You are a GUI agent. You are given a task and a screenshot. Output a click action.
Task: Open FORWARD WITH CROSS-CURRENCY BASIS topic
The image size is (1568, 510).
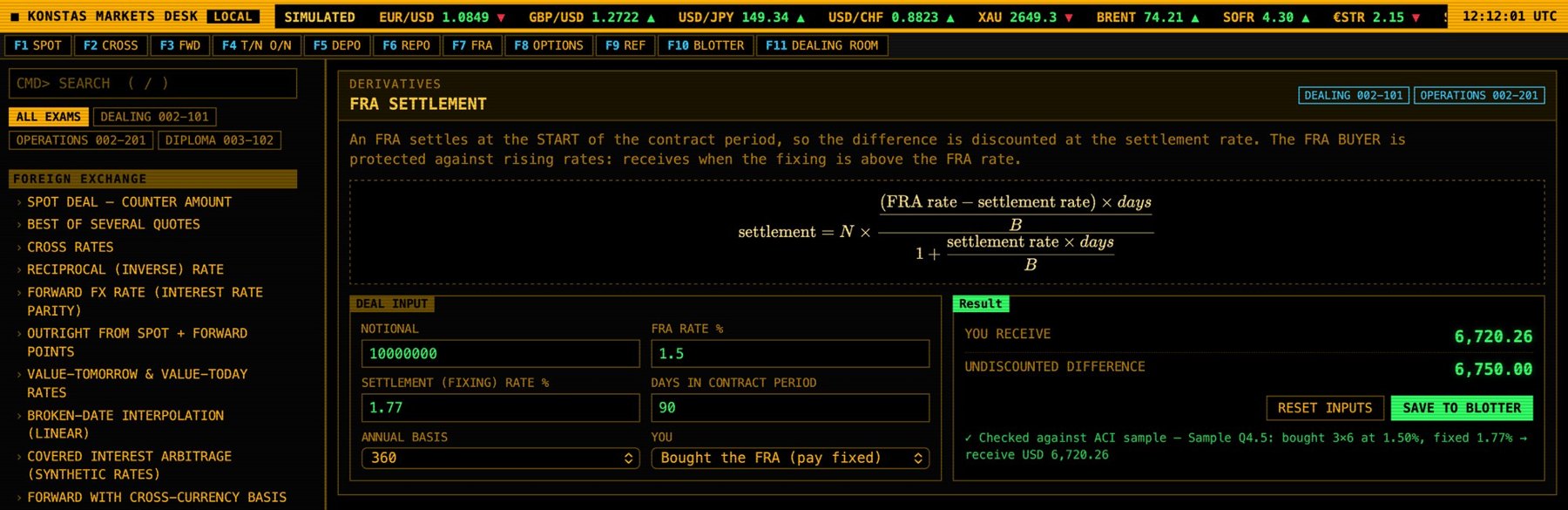coord(157,497)
